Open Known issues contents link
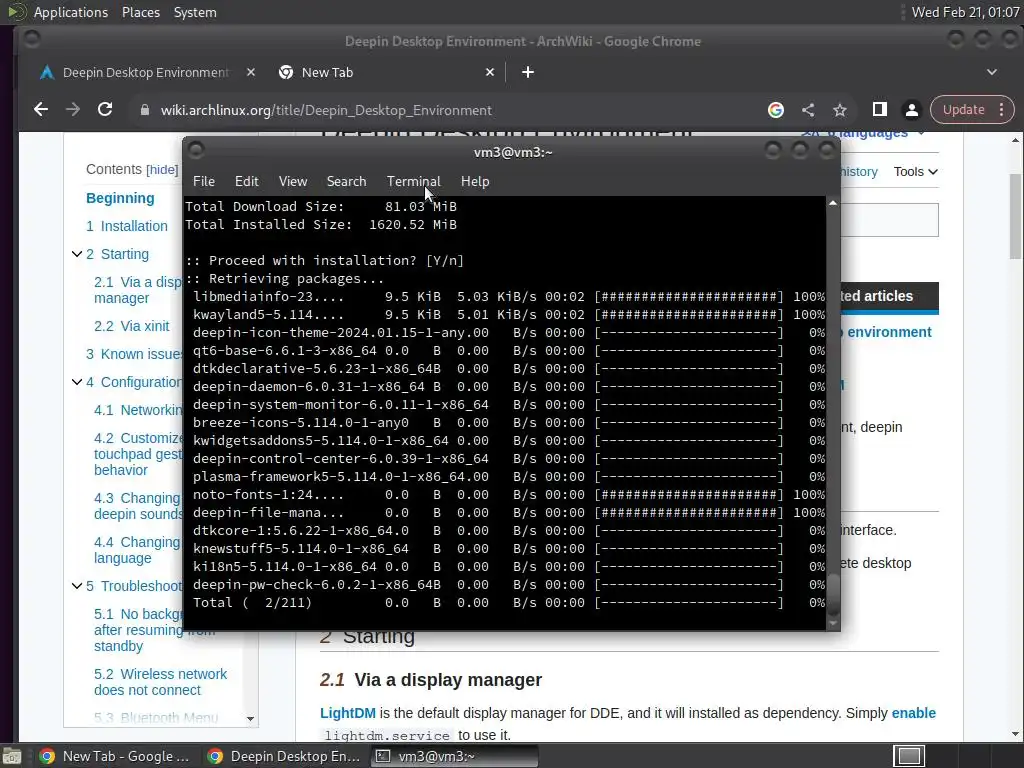The height and width of the screenshot is (768, 1024). 134,354
